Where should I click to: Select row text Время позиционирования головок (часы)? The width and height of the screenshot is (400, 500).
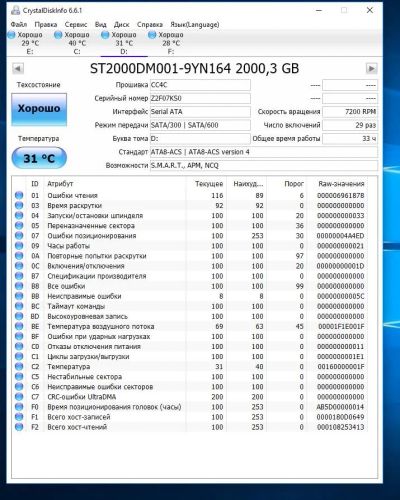[x=114, y=407]
